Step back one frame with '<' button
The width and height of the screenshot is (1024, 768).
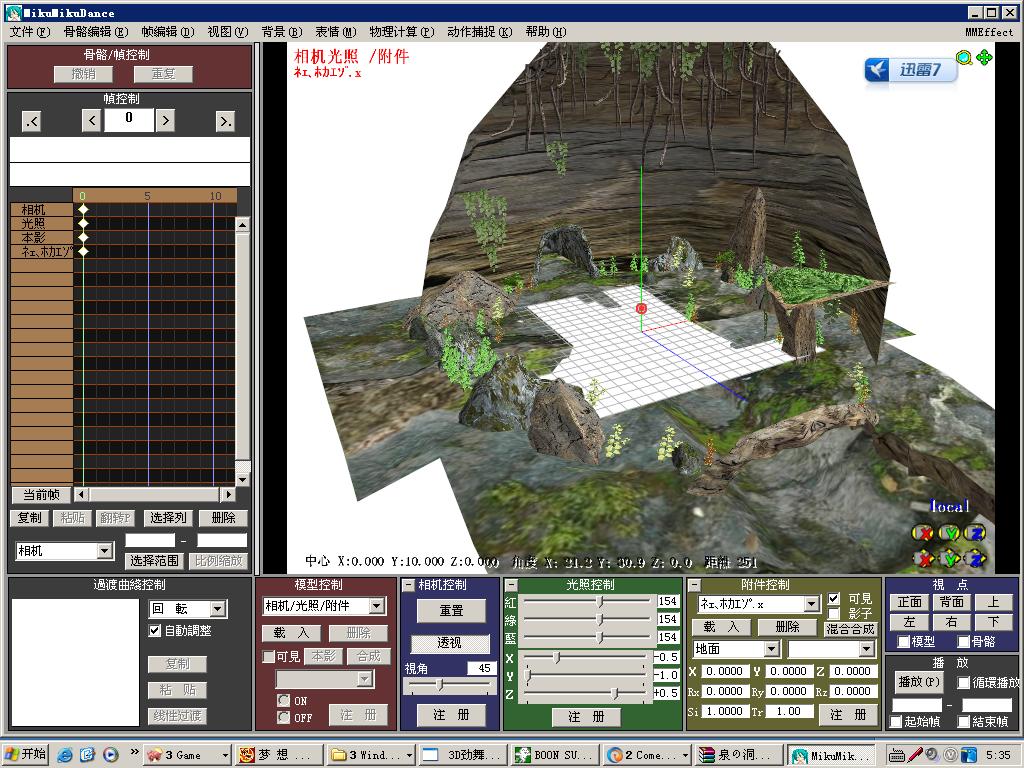pyautogui.click(x=91, y=120)
